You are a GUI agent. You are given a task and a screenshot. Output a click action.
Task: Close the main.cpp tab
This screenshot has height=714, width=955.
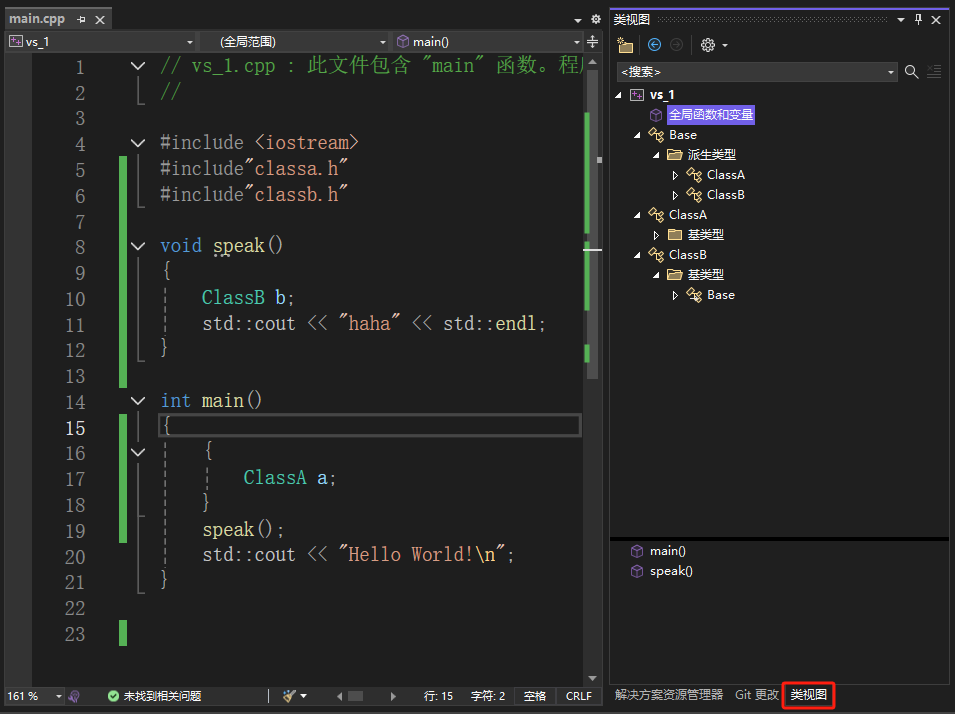(x=100, y=19)
